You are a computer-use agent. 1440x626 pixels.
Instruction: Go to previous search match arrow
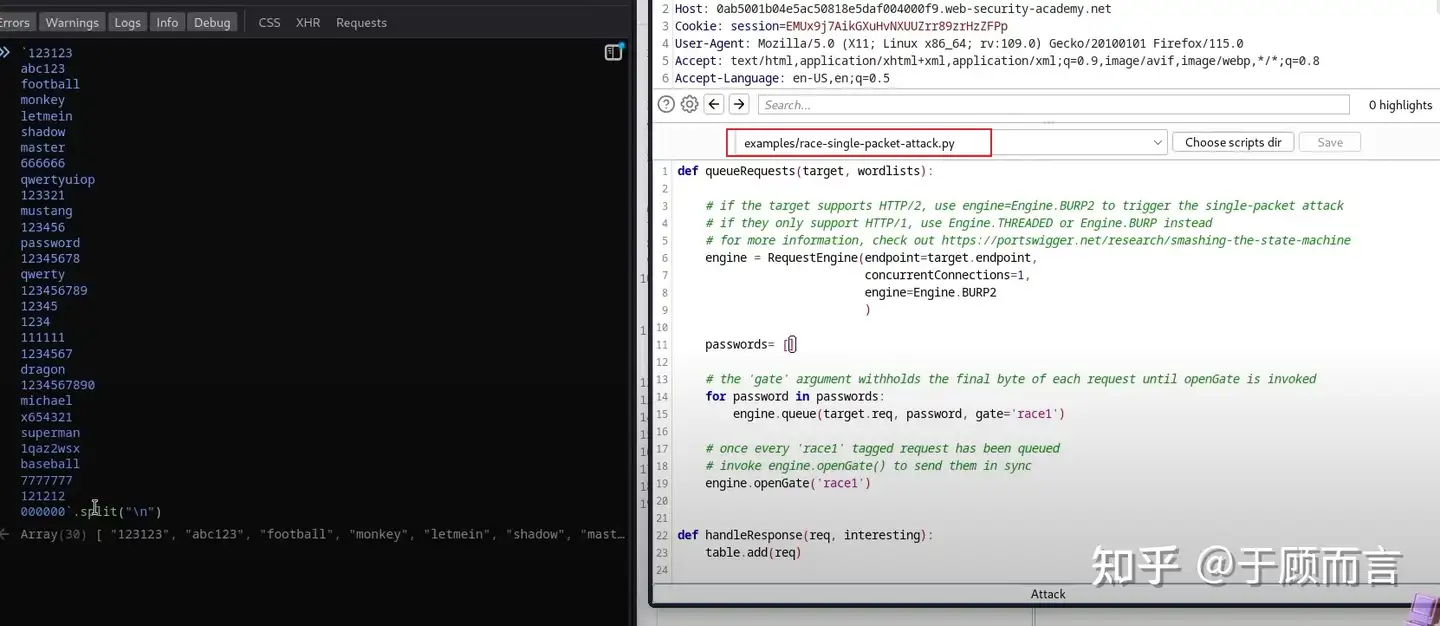pyautogui.click(x=714, y=104)
